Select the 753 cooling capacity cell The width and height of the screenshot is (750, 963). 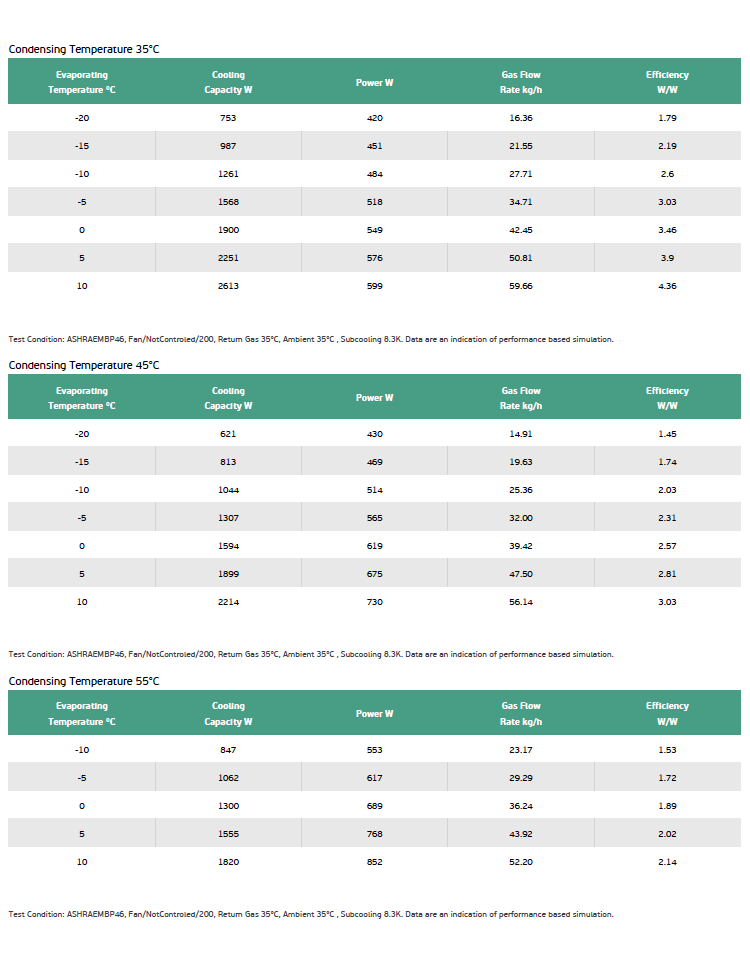[x=228, y=118]
